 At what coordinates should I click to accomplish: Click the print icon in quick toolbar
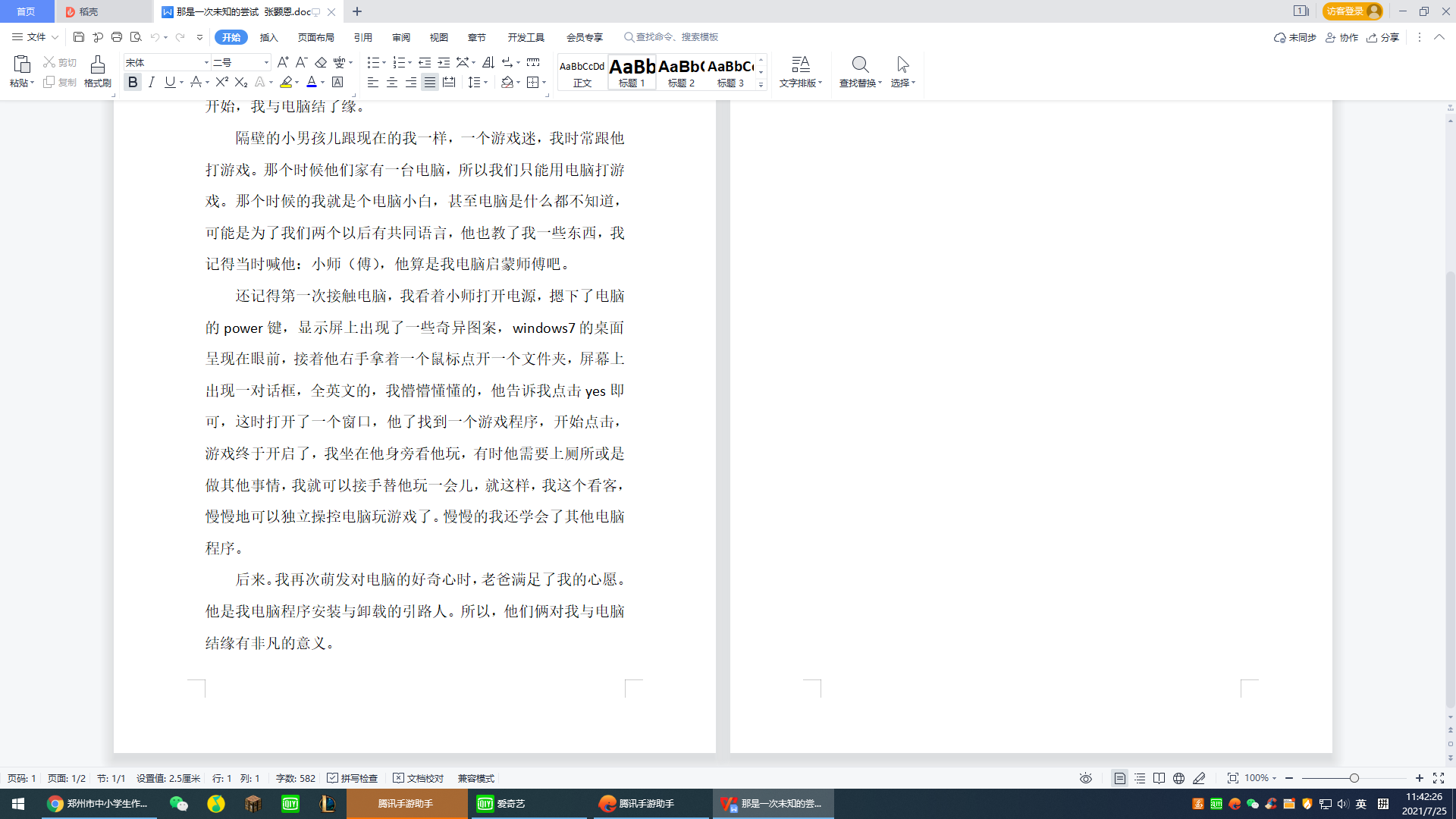(117, 36)
